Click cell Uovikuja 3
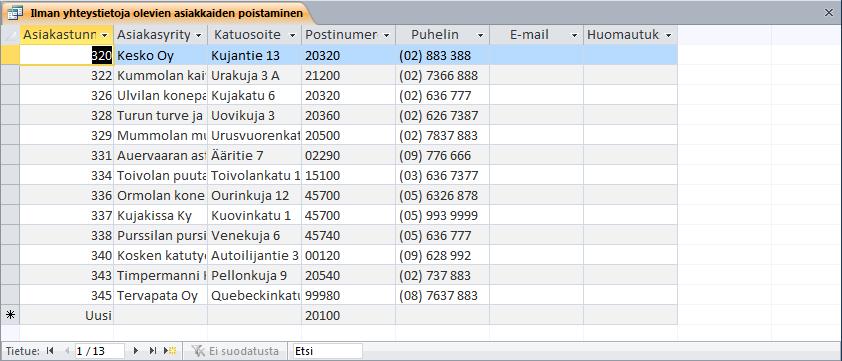Viewport: 842px width, 361px height. click(255, 115)
